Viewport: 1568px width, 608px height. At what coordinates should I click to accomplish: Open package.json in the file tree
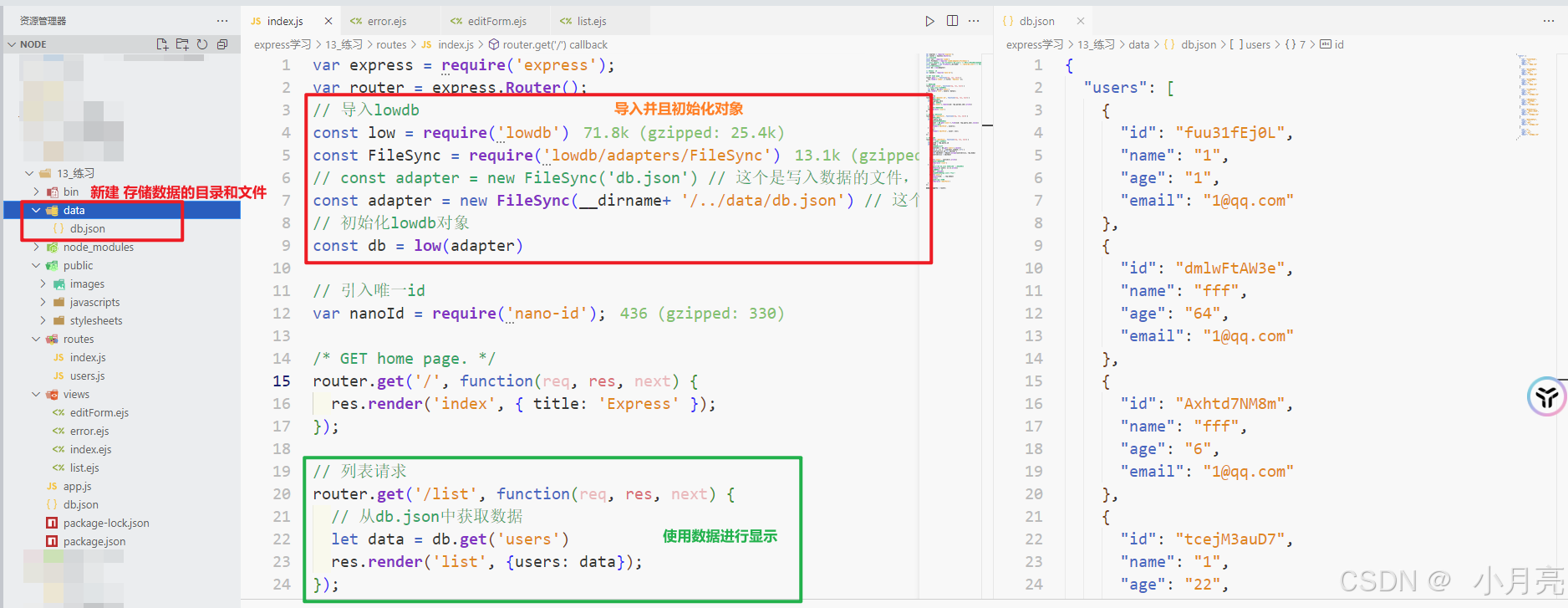coord(94,541)
